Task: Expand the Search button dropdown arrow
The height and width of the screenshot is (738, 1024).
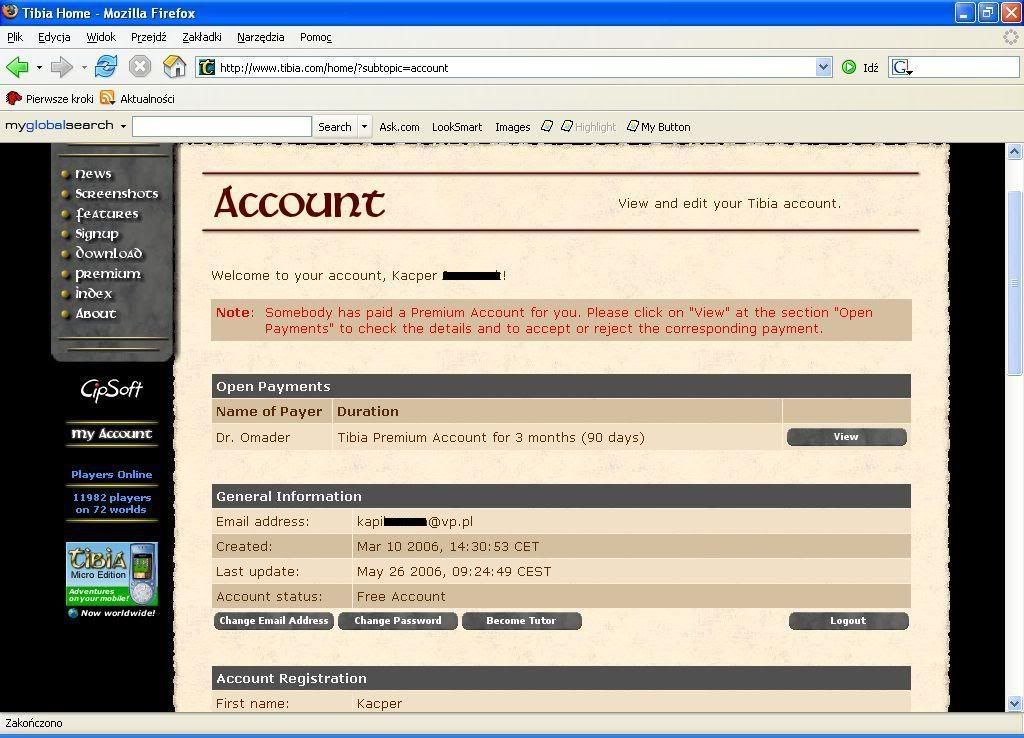Action: tap(364, 127)
